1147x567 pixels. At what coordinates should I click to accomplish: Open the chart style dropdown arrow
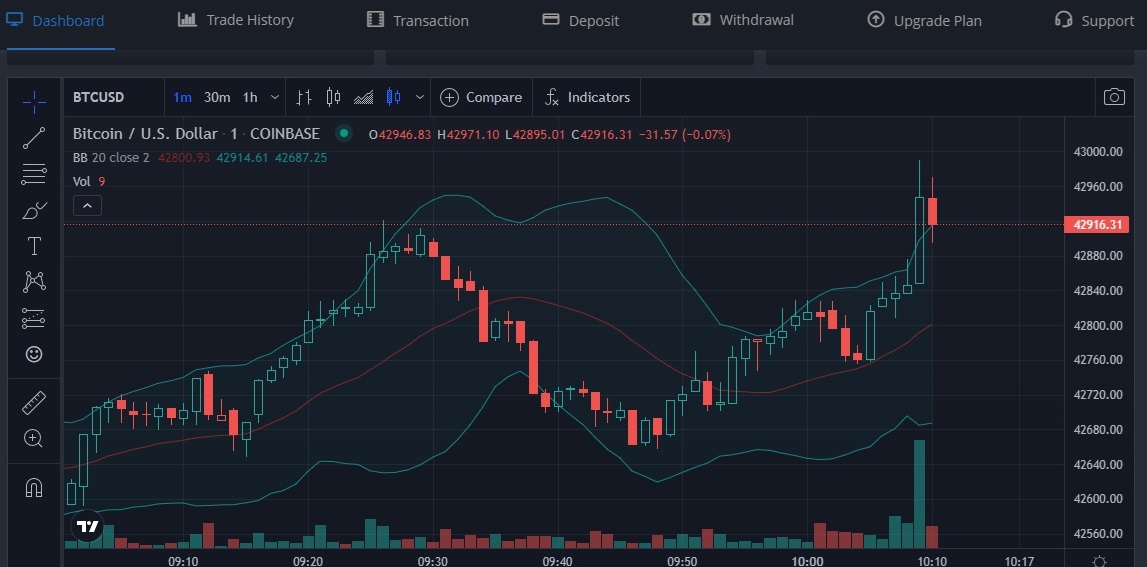click(x=420, y=97)
